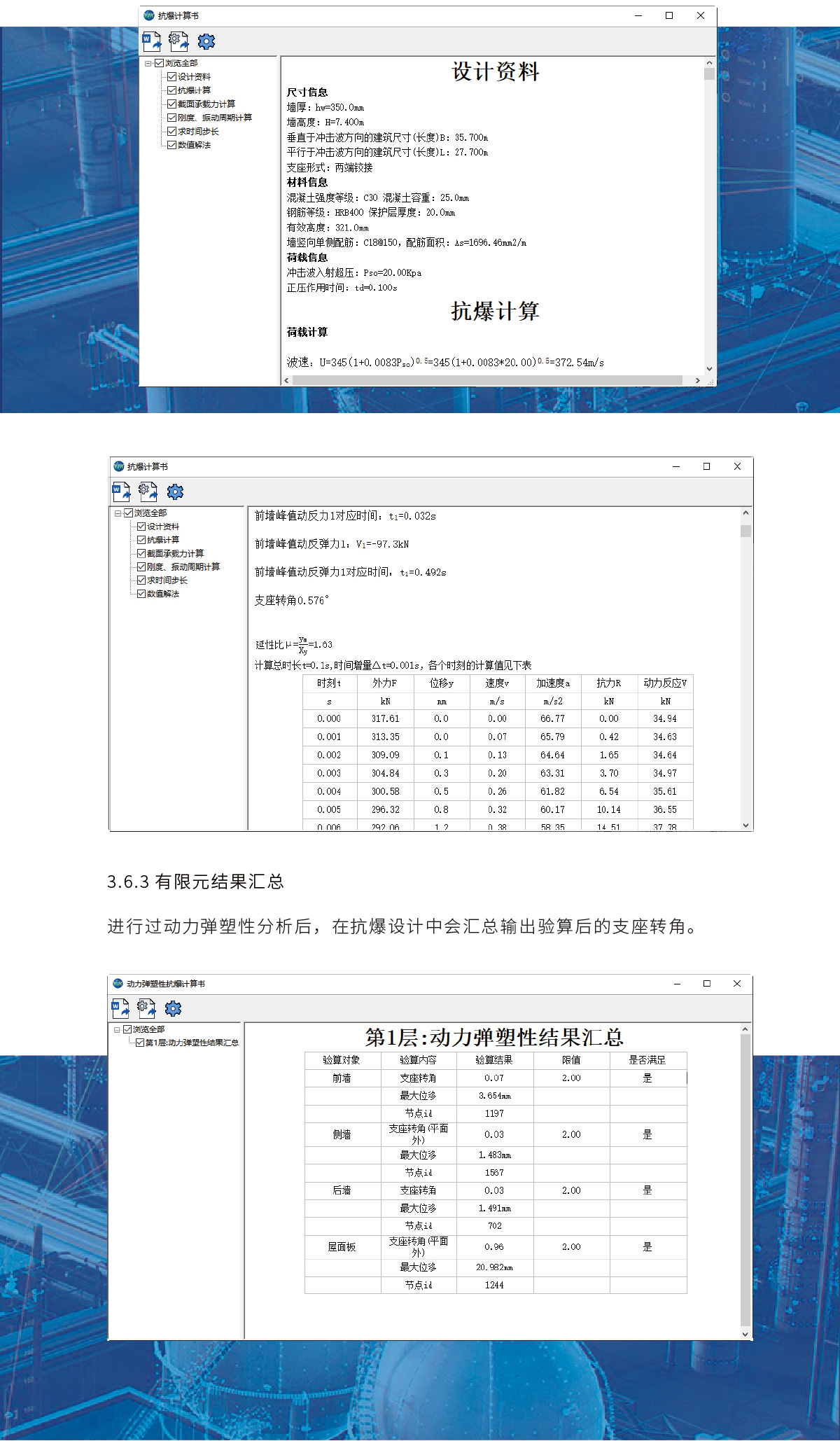
Task: Click the 抗爆计算 heading in top report
Action: 495,311
